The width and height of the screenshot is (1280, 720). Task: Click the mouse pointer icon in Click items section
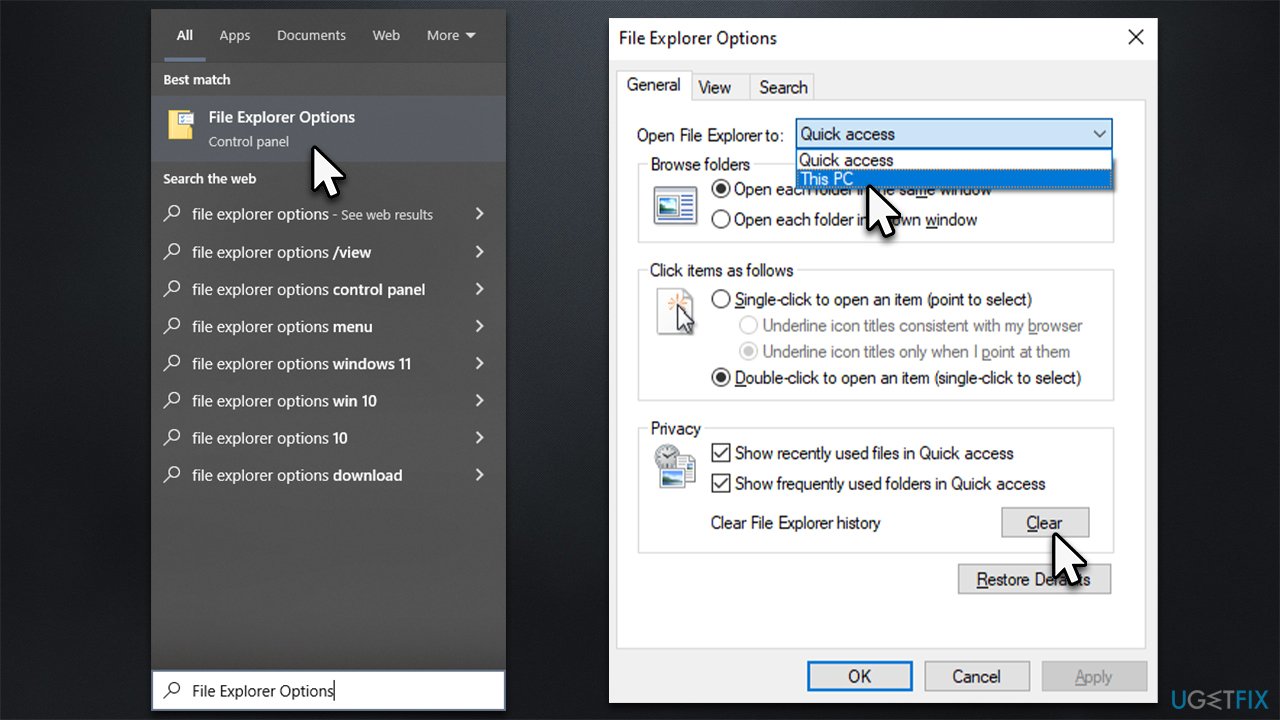point(678,313)
